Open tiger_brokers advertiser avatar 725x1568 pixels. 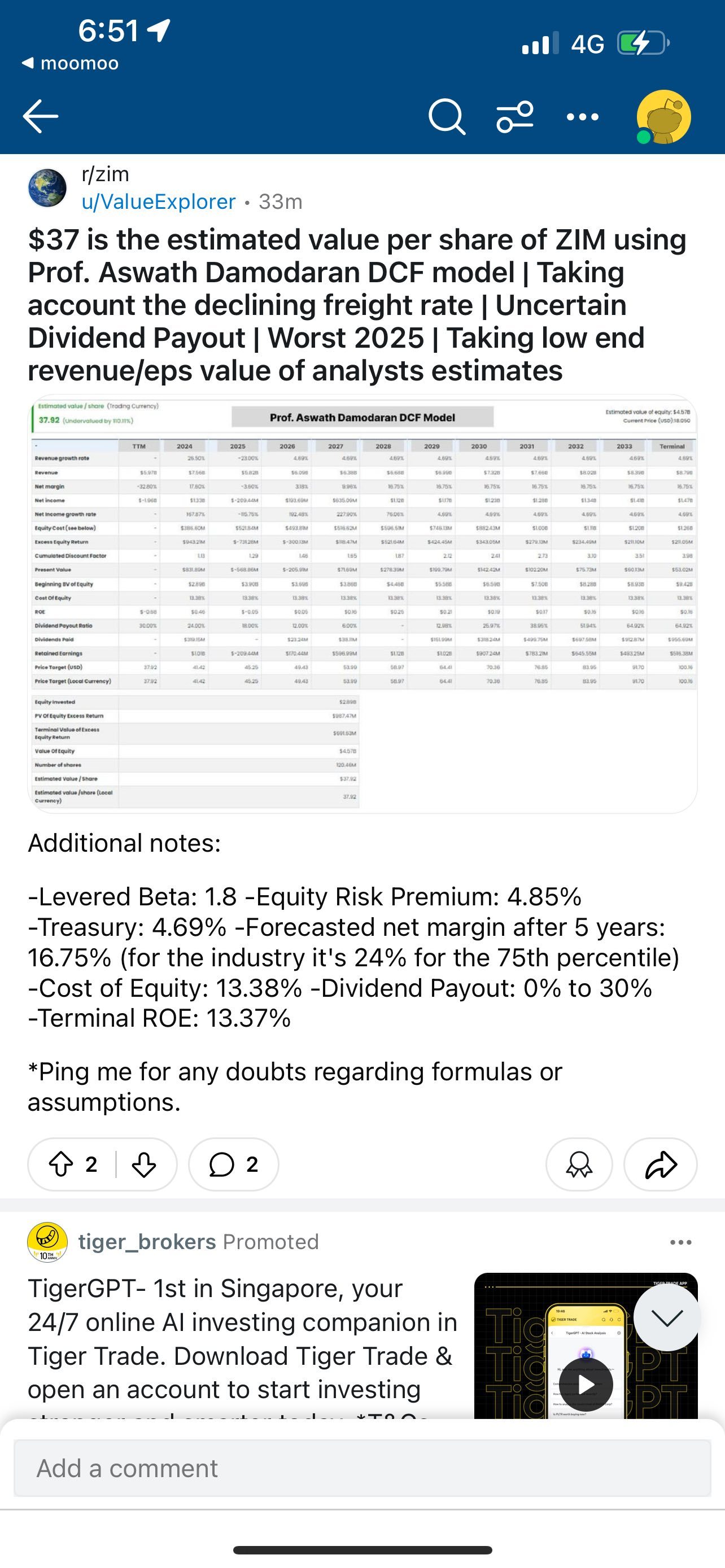(x=47, y=1242)
